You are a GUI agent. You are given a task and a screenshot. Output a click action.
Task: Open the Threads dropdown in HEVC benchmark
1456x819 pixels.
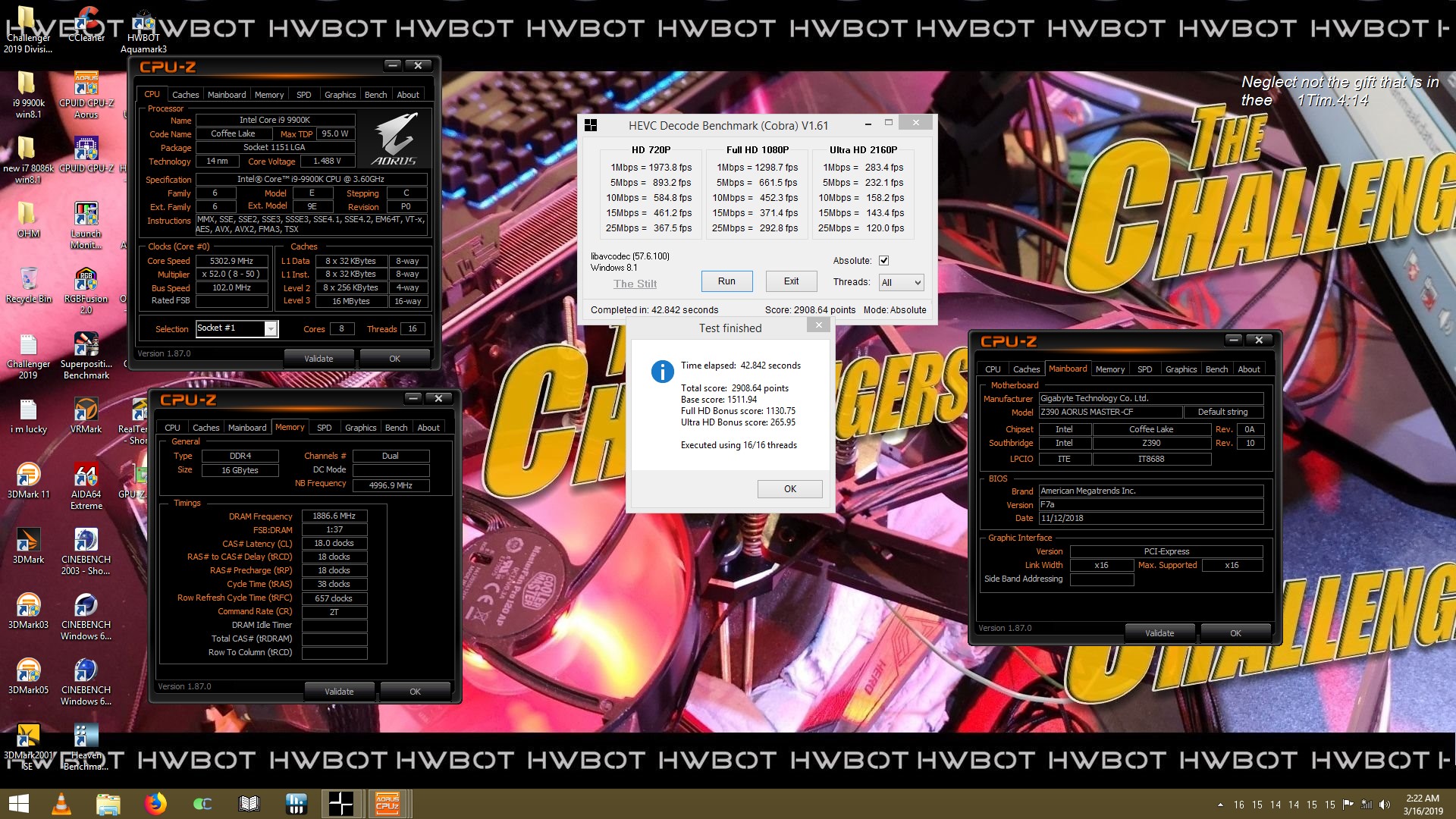(901, 282)
